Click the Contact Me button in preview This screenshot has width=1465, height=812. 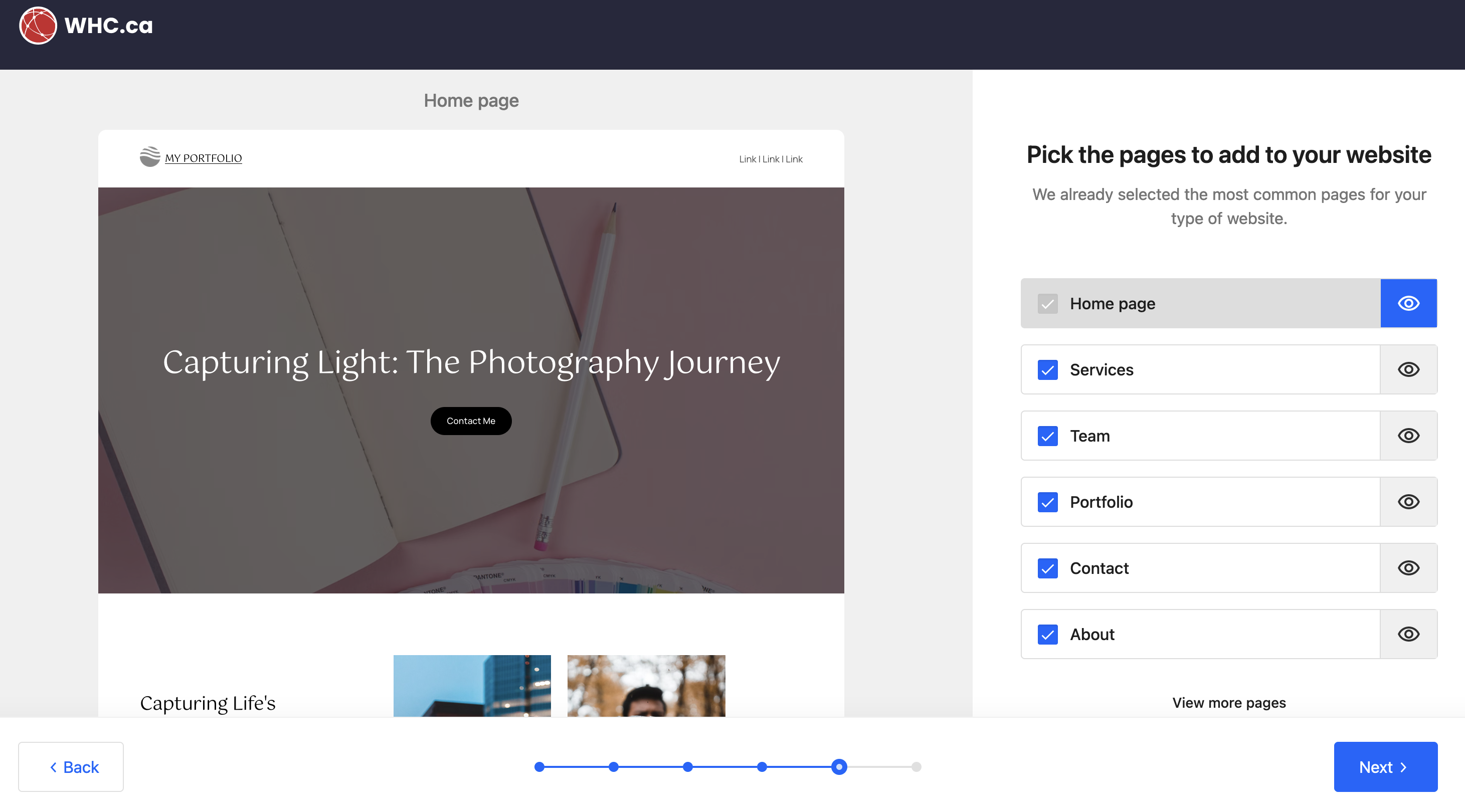tap(471, 421)
